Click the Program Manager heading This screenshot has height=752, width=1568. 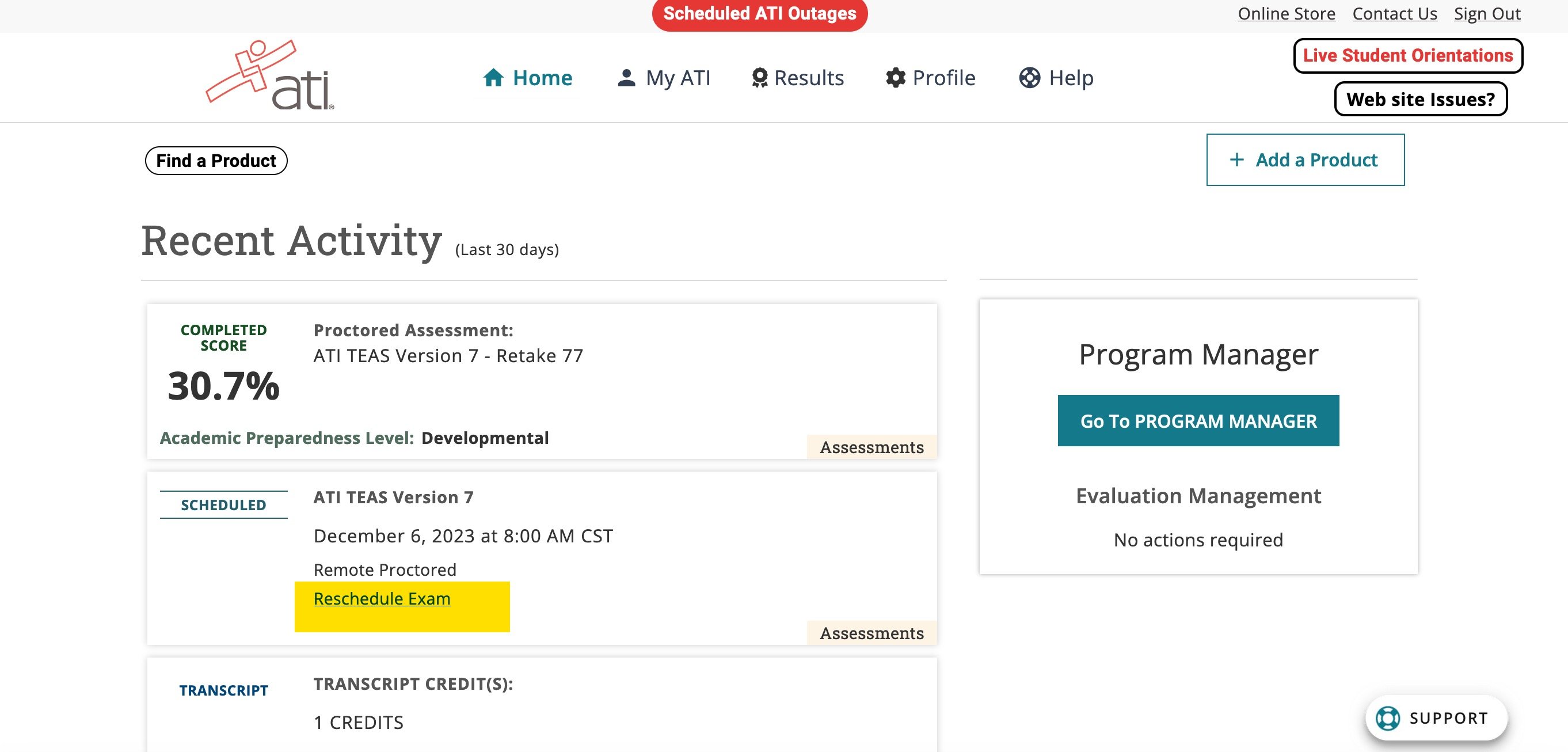coord(1198,354)
